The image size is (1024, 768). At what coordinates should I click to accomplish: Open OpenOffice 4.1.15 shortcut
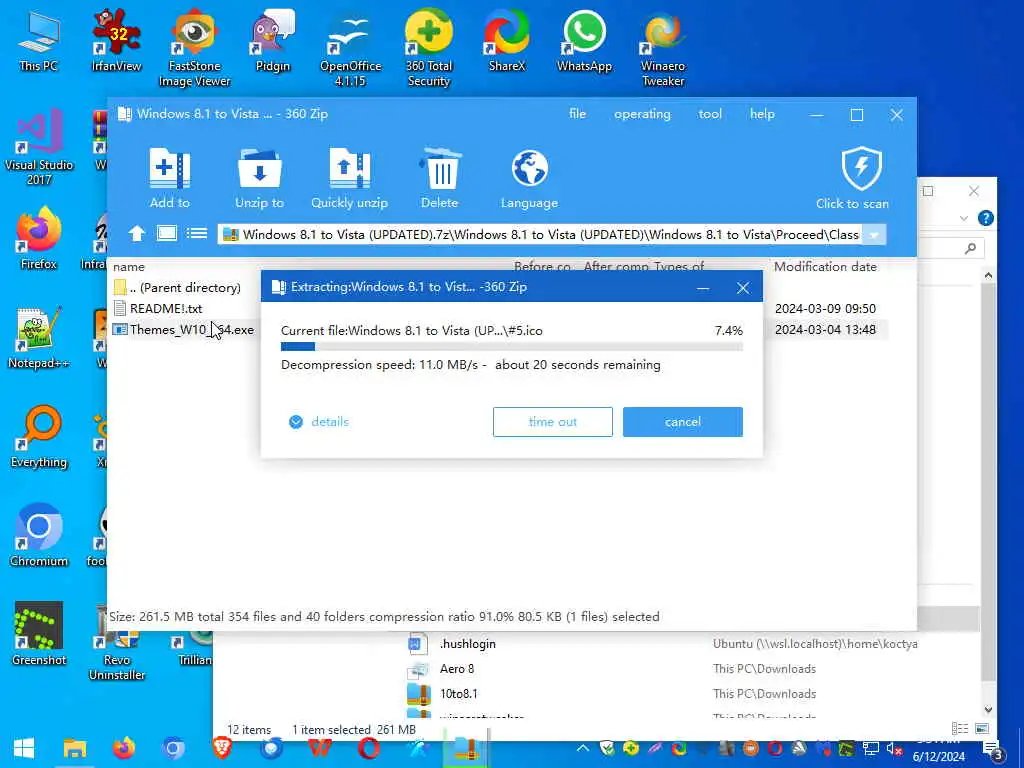point(351,49)
